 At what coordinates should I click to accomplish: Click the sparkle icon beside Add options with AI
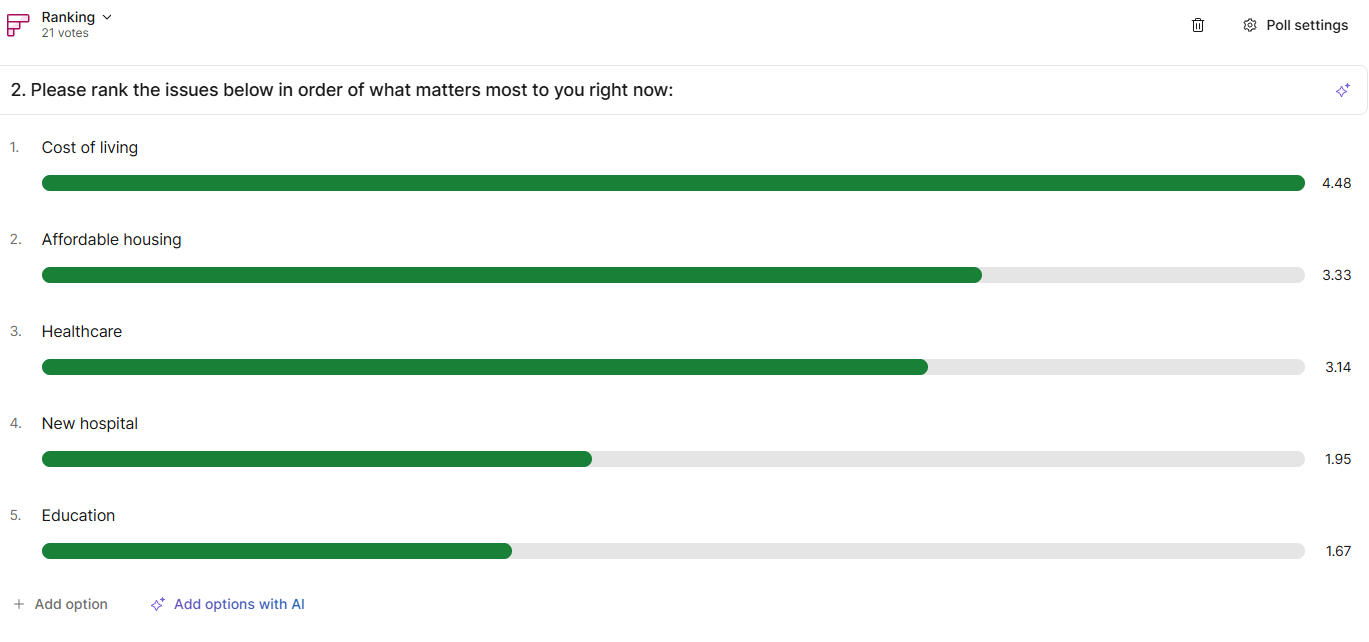coord(157,604)
